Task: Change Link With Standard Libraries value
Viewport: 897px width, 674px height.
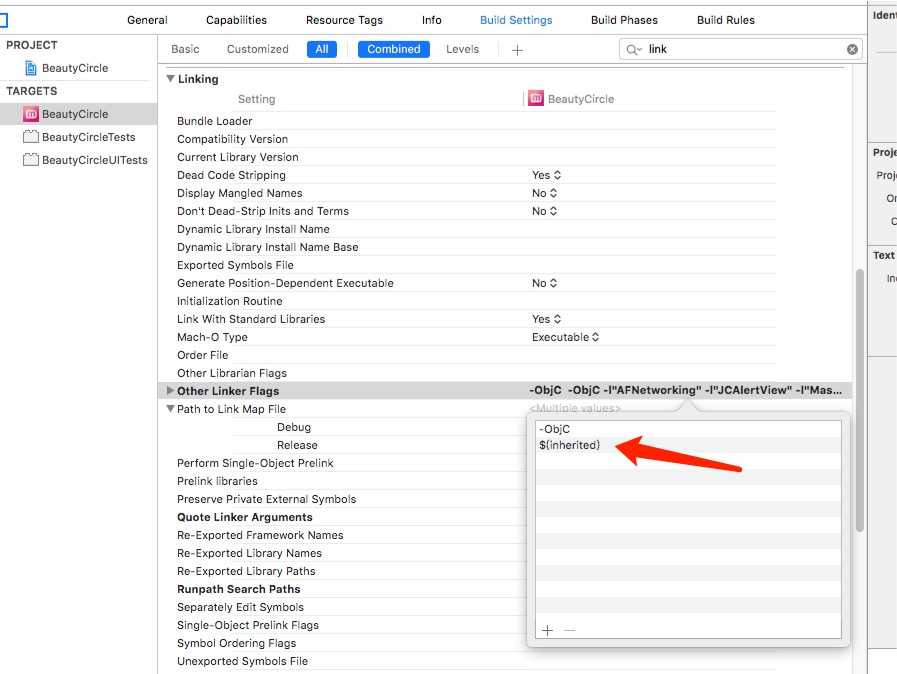Action: pyautogui.click(x=546, y=319)
